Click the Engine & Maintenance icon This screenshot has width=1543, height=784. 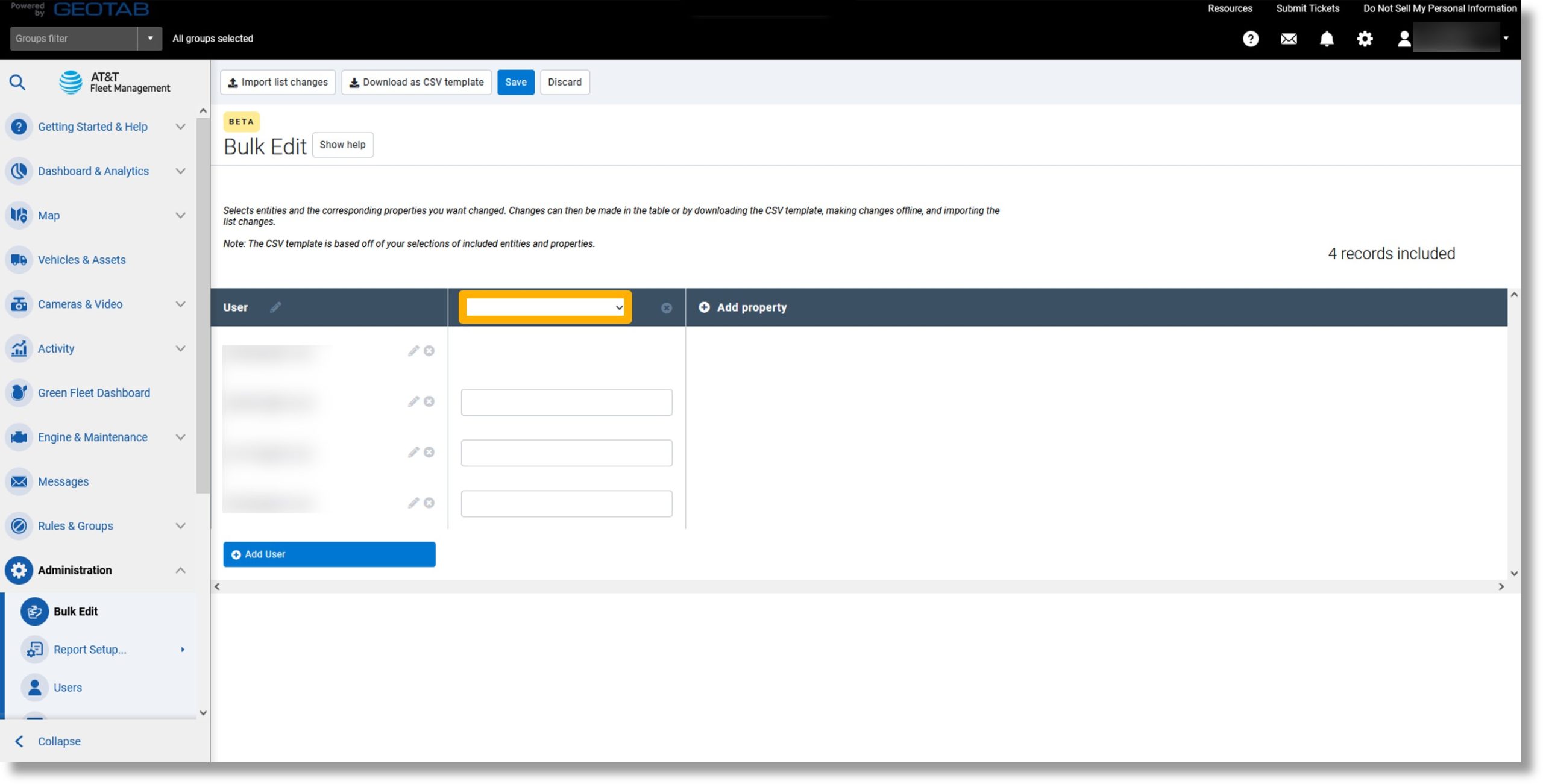[19, 437]
